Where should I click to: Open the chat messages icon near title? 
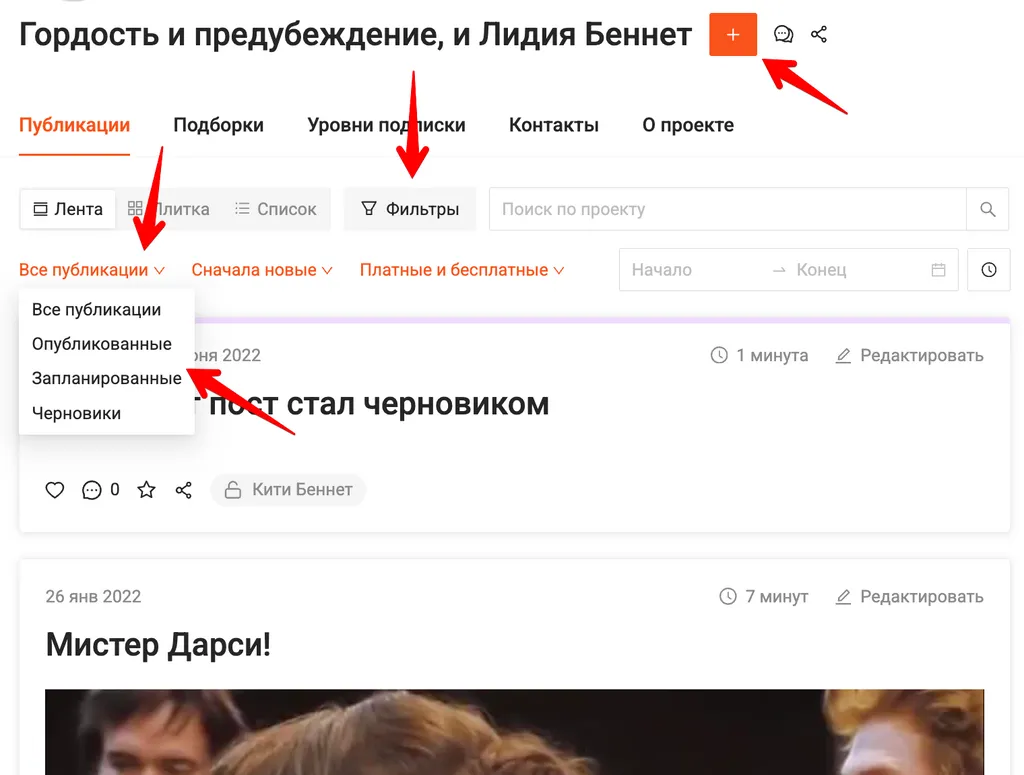coord(784,35)
